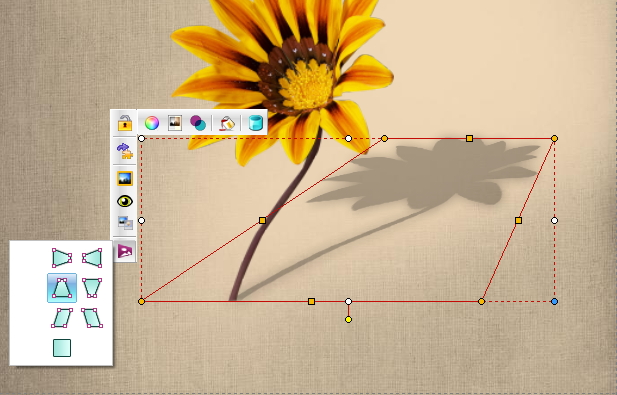
Task: Click the yellow rotation handle below selection
Action: coord(348,319)
